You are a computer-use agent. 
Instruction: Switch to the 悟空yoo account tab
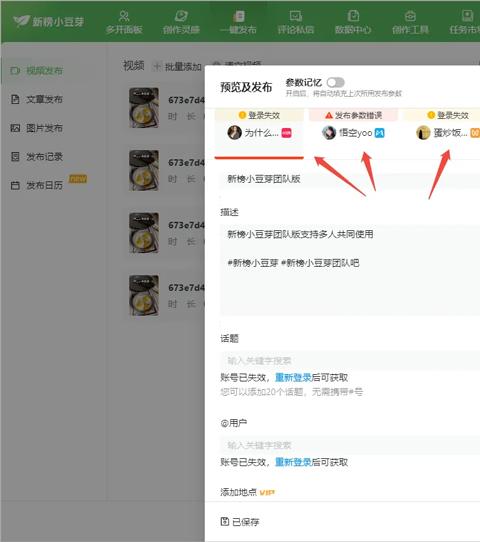353,133
